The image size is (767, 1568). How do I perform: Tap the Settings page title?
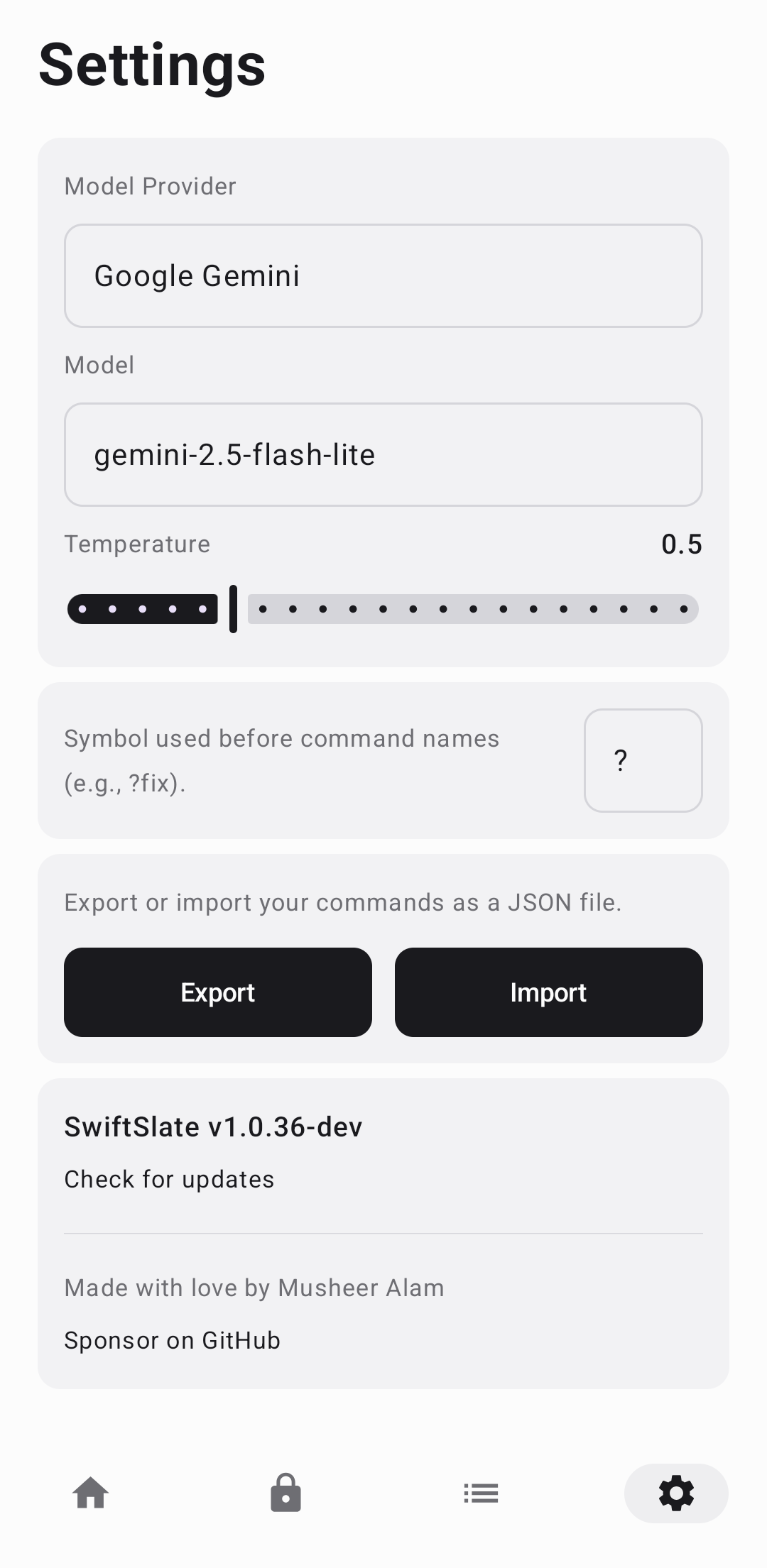click(152, 65)
